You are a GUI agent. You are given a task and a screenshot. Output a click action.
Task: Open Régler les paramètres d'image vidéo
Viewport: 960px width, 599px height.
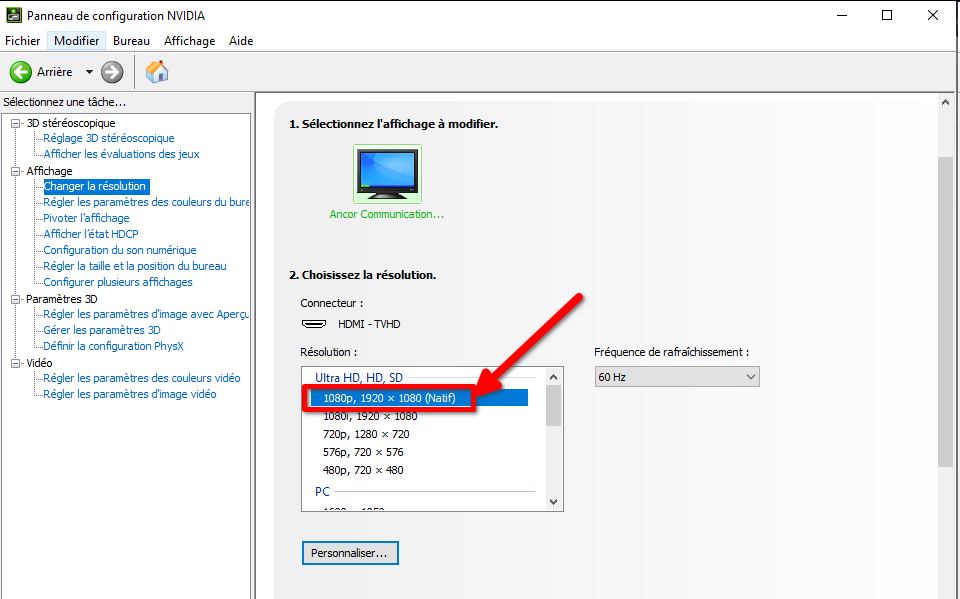(x=130, y=394)
